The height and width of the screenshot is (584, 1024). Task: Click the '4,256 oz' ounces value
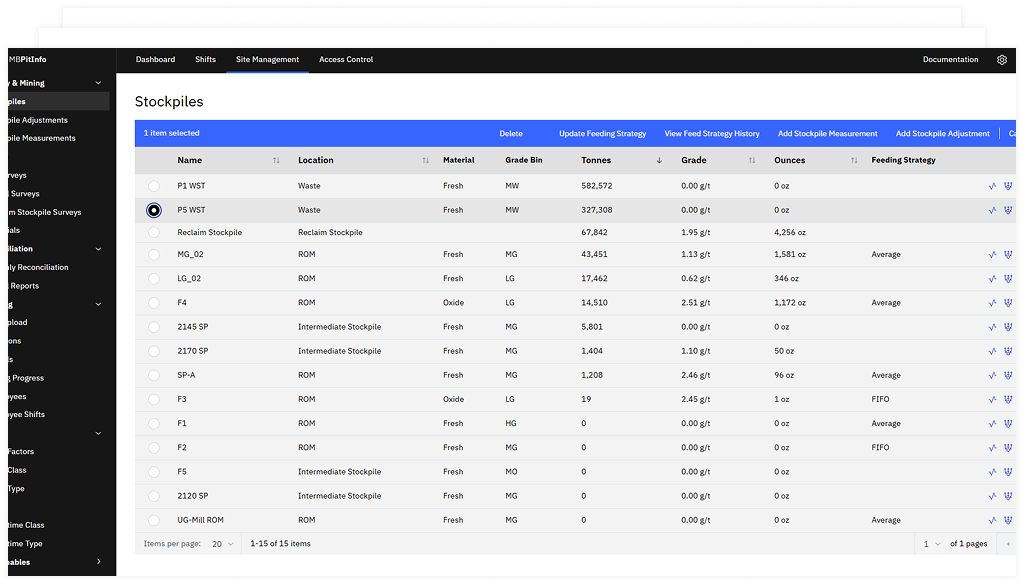790,233
